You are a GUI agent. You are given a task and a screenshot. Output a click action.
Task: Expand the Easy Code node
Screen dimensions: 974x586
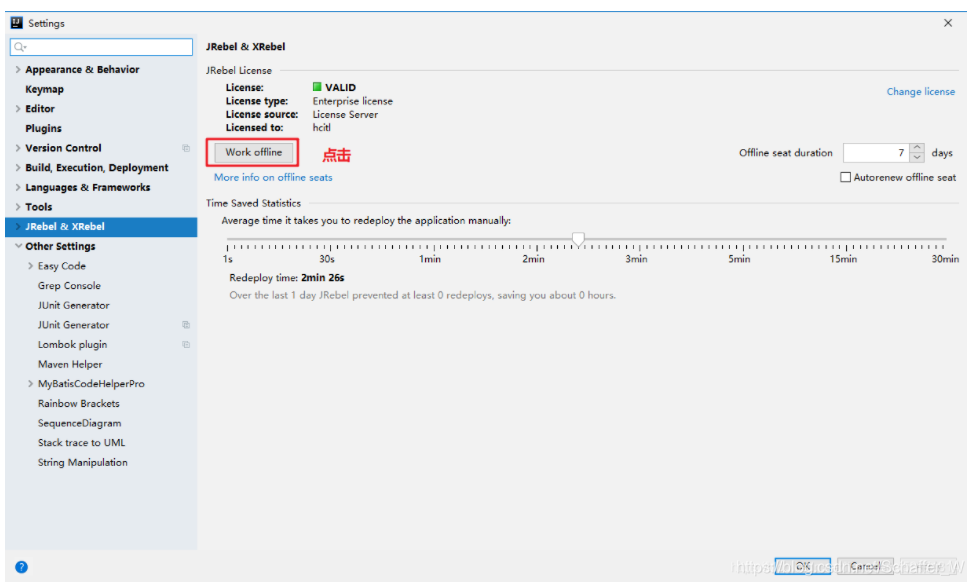[x=30, y=266]
